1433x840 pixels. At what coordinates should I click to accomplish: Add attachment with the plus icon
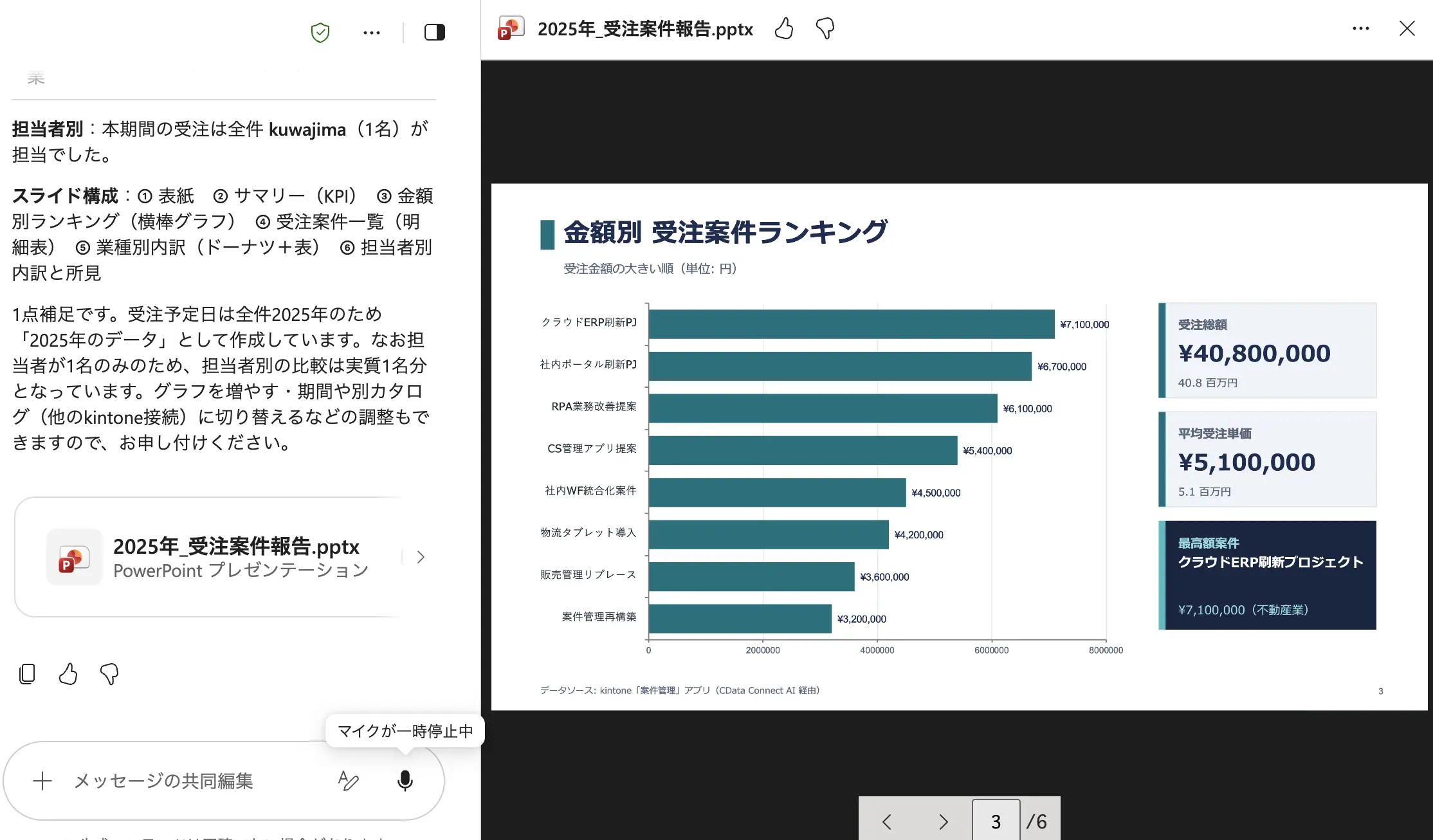click(42, 781)
